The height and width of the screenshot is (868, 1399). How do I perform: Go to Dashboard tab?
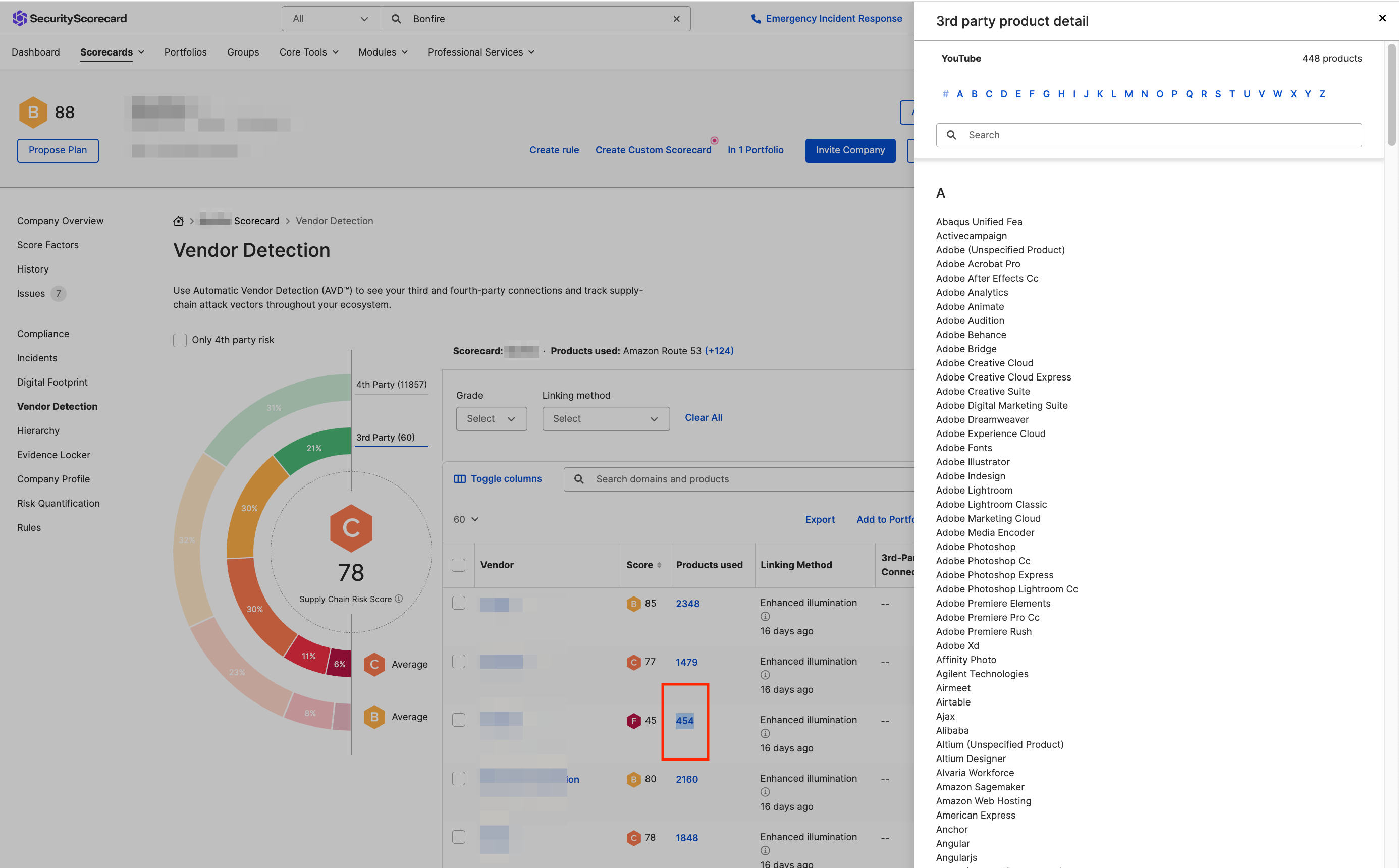click(36, 52)
